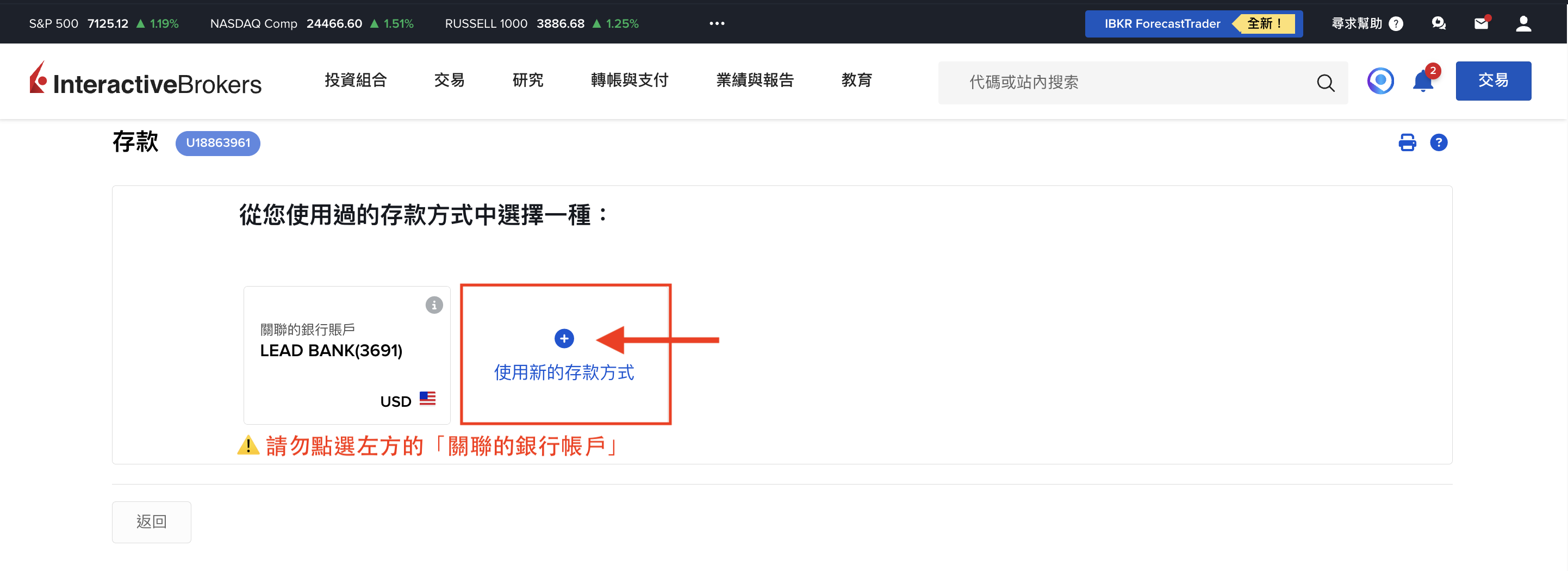
Task: Click the blue plus icon for new deposit method
Action: pyautogui.click(x=564, y=338)
